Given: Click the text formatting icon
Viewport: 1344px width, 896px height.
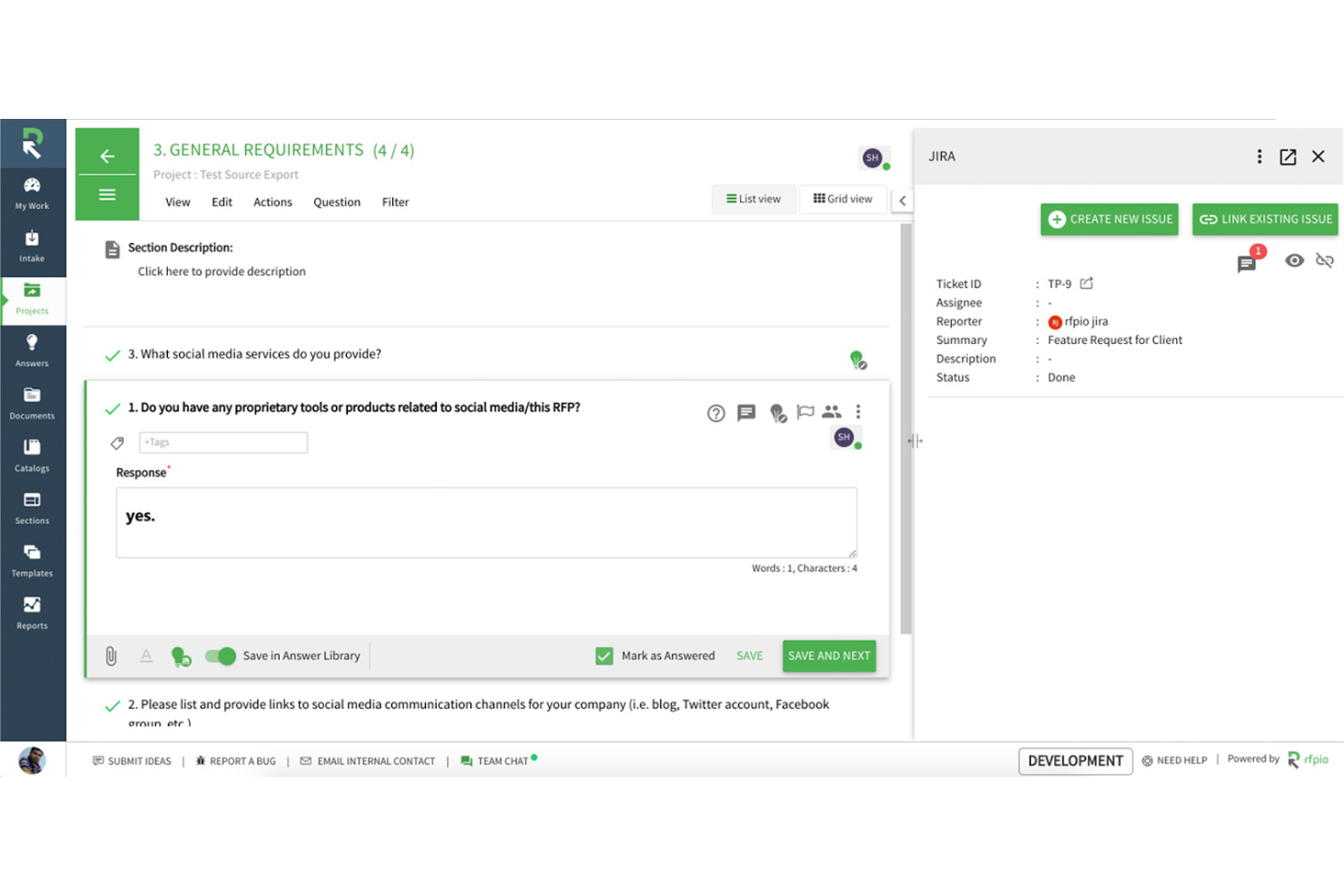Looking at the screenshot, I should pos(146,655).
